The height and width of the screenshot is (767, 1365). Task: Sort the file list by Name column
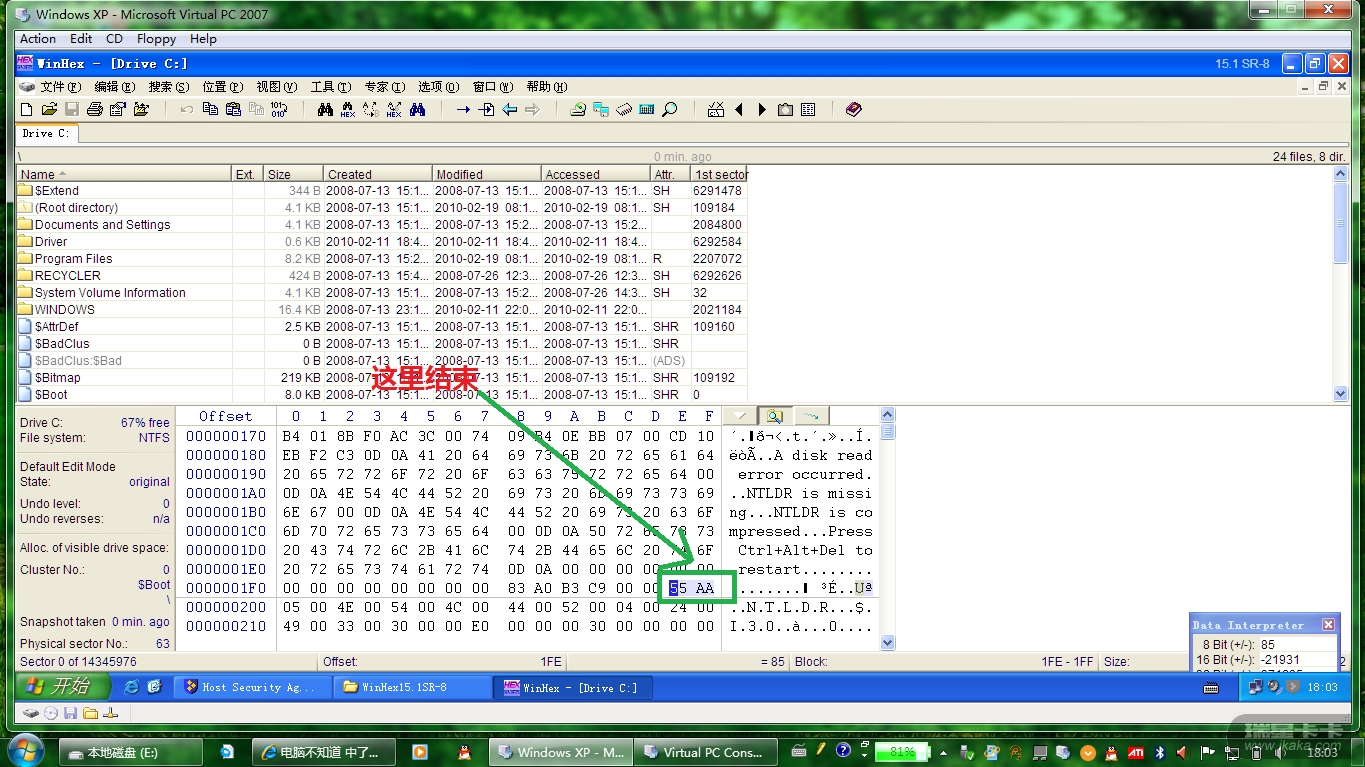pyautogui.click(x=124, y=174)
